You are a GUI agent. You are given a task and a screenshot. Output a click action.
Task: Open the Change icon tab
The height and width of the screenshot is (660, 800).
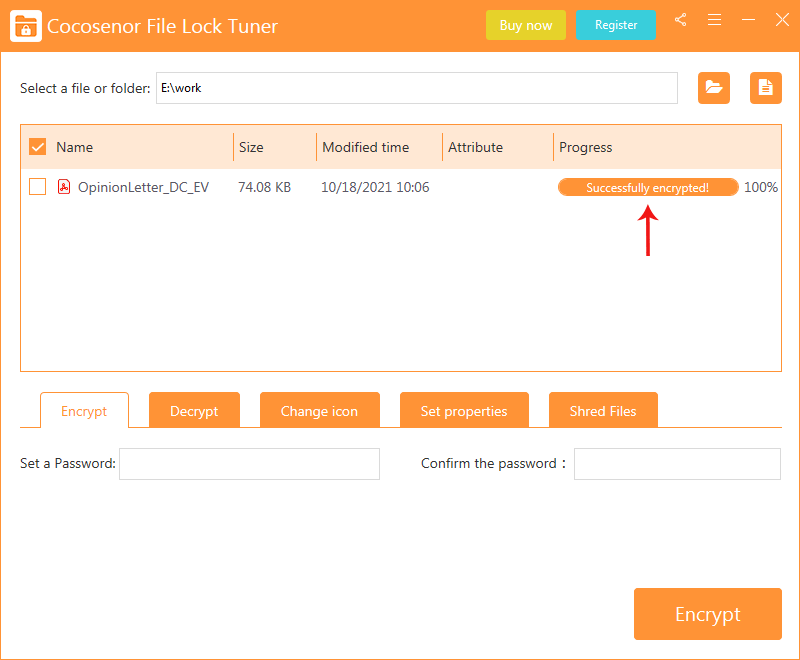click(319, 410)
